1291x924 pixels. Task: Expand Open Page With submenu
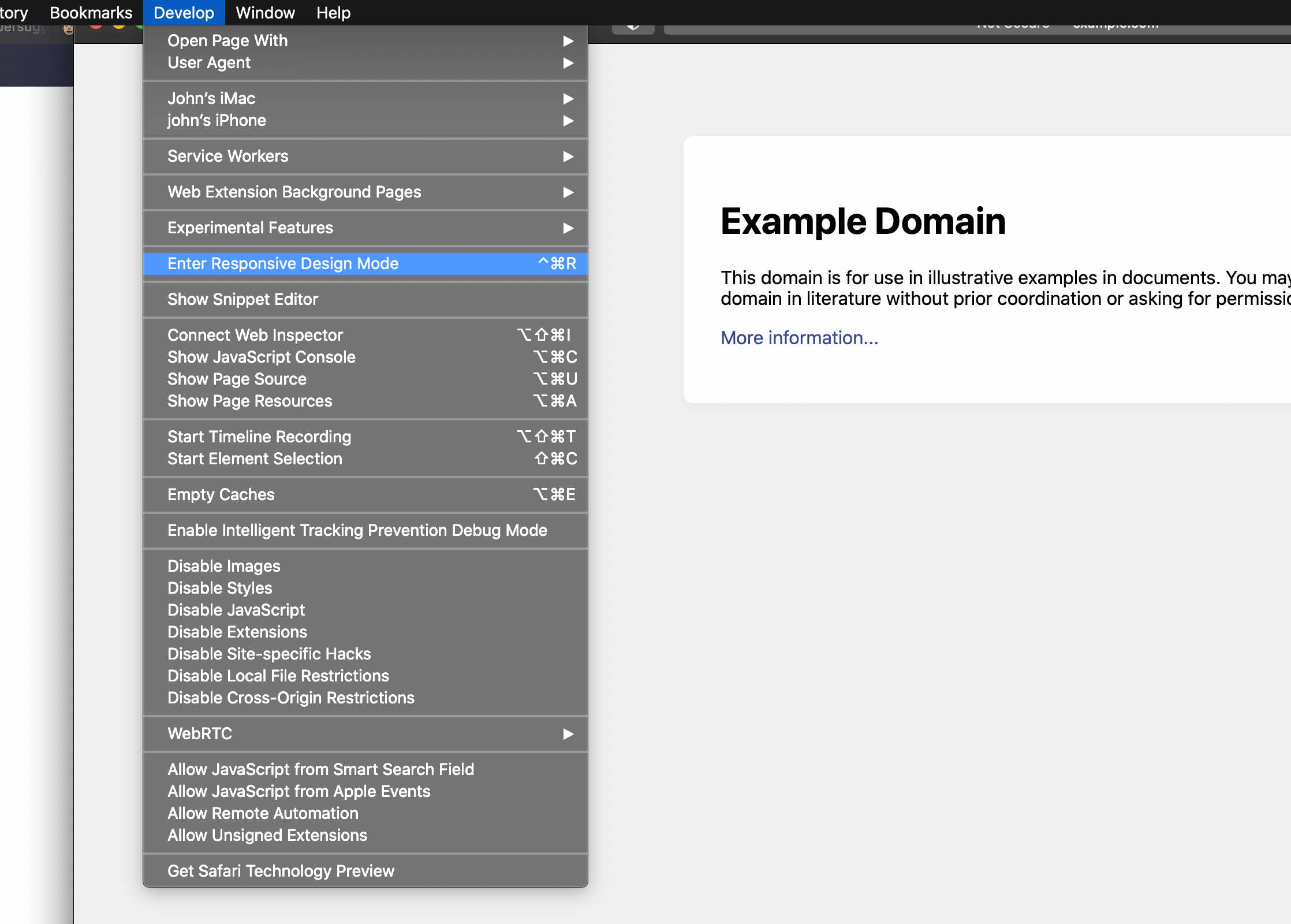click(x=364, y=40)
